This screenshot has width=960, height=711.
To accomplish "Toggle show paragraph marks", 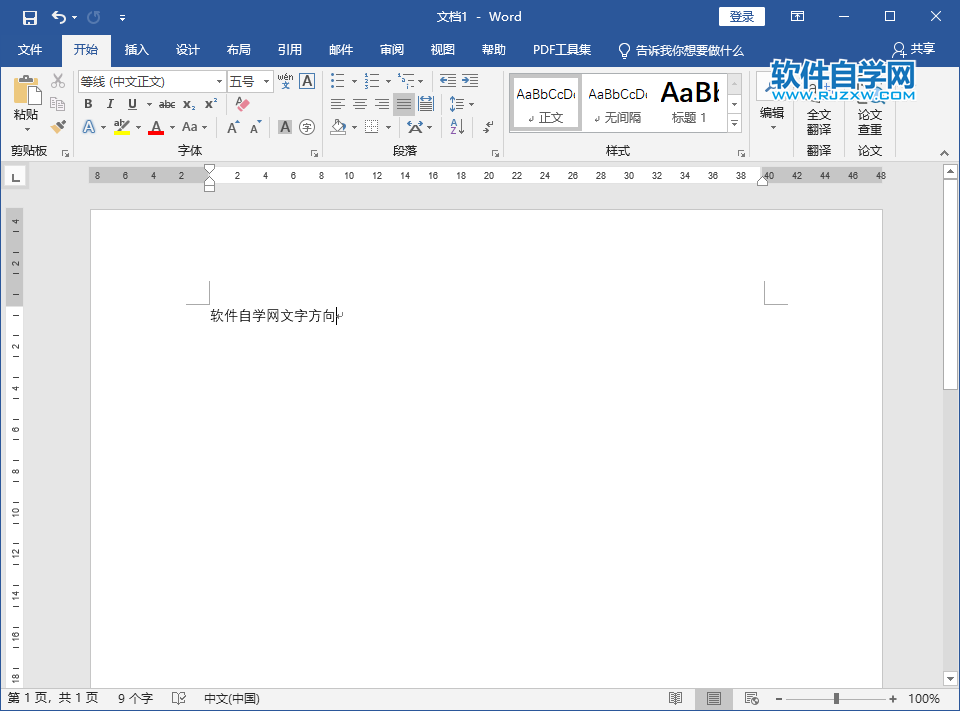I will pyautogui.click(x=488, y=126).
